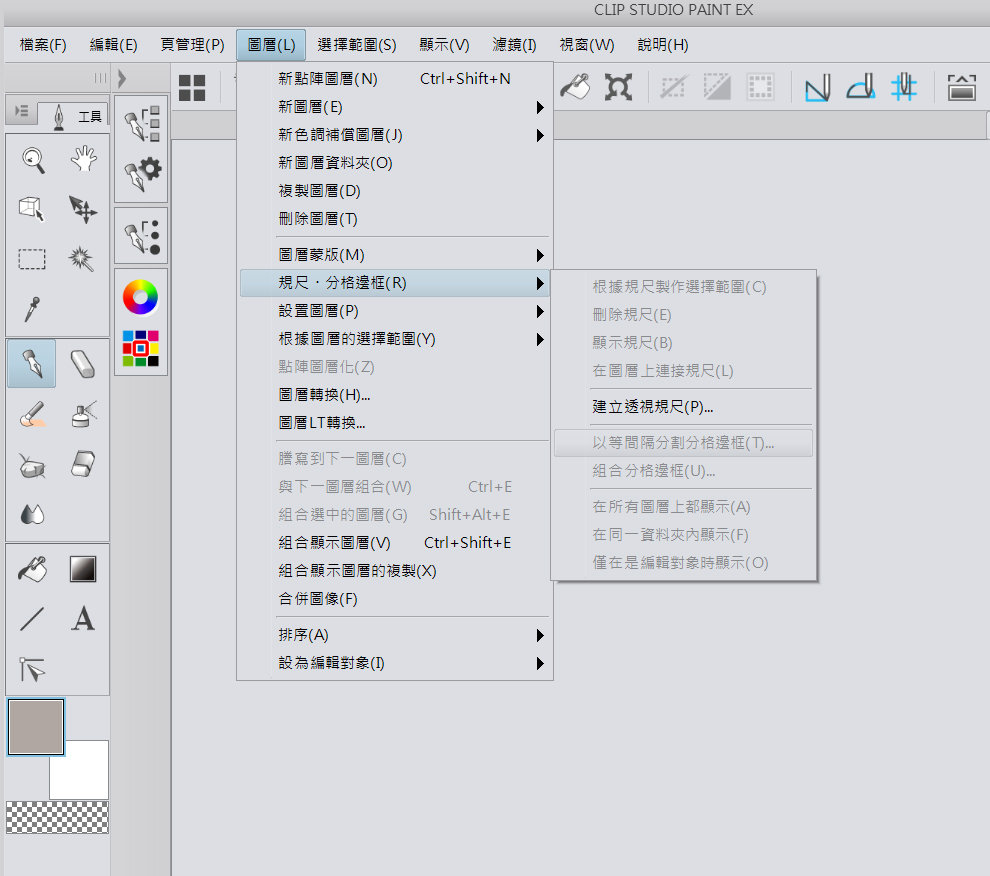990x876 pixels.
Task: Select the Correct Line tool
Action: pyautogui.click(x=32, y=669)
